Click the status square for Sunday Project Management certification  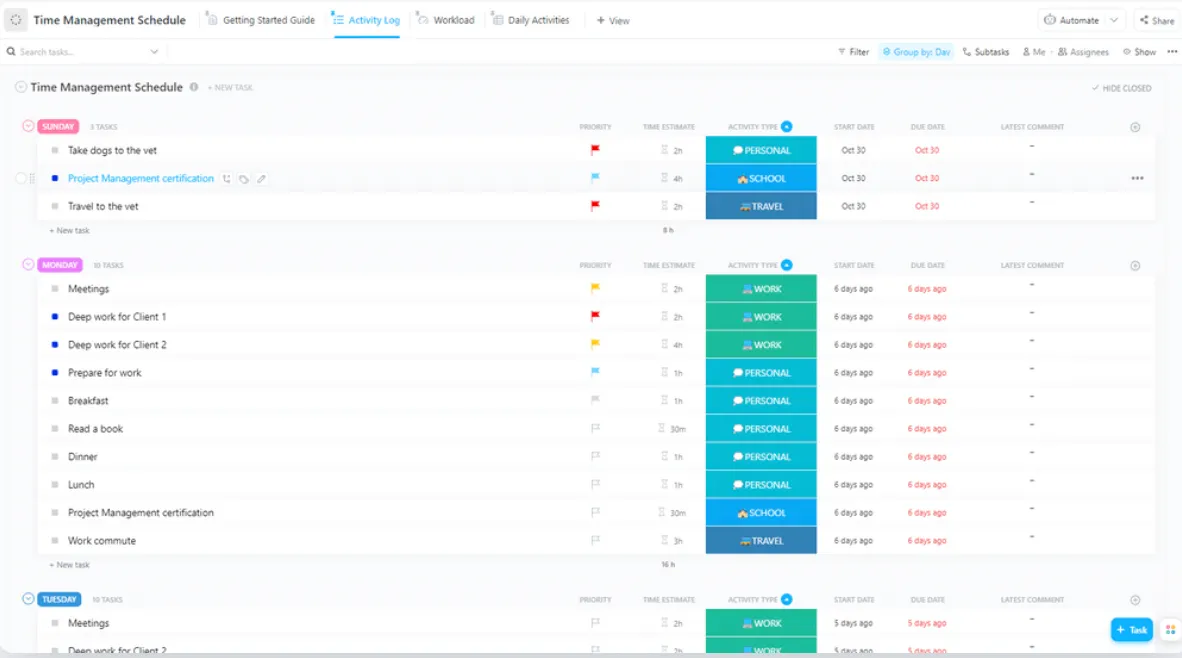[x=54, y=178]
